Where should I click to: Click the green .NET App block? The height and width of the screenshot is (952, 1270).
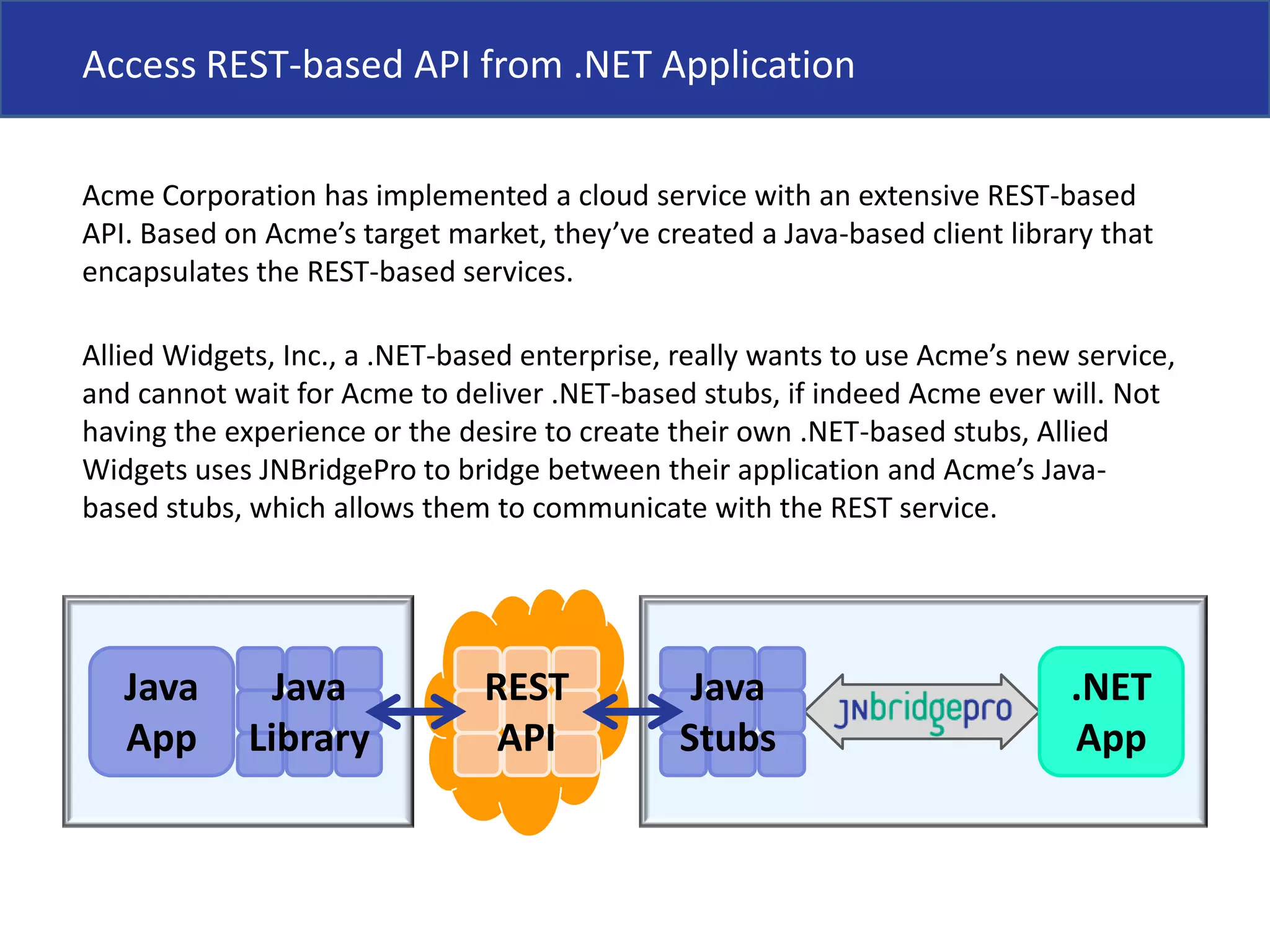point(1111,712)
